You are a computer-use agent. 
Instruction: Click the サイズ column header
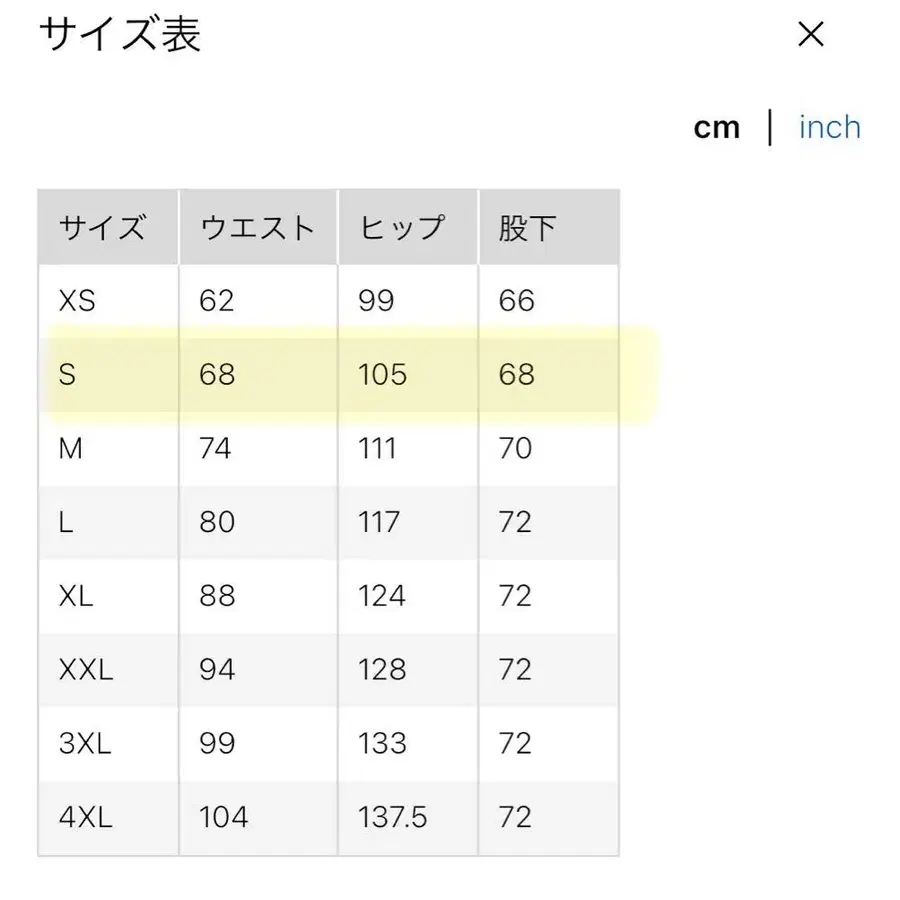point(105,227)
